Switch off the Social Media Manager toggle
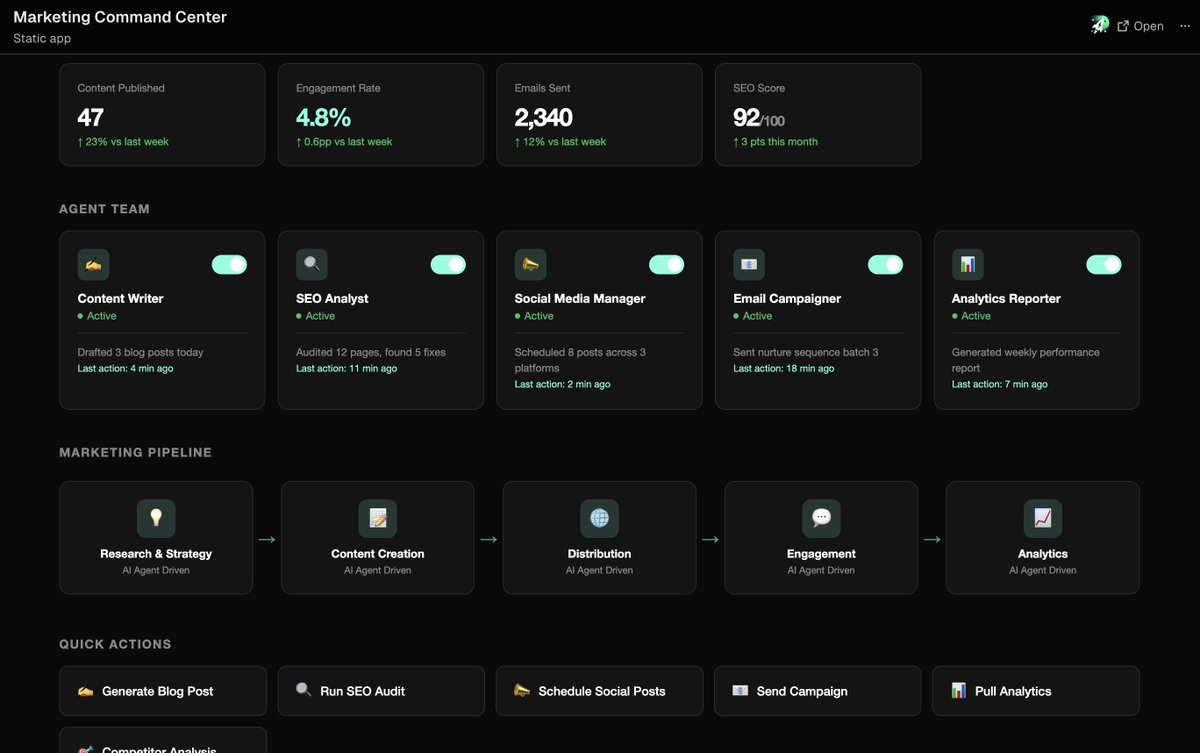This screenshot has width=1200, height=753. (x=666, y=265)
